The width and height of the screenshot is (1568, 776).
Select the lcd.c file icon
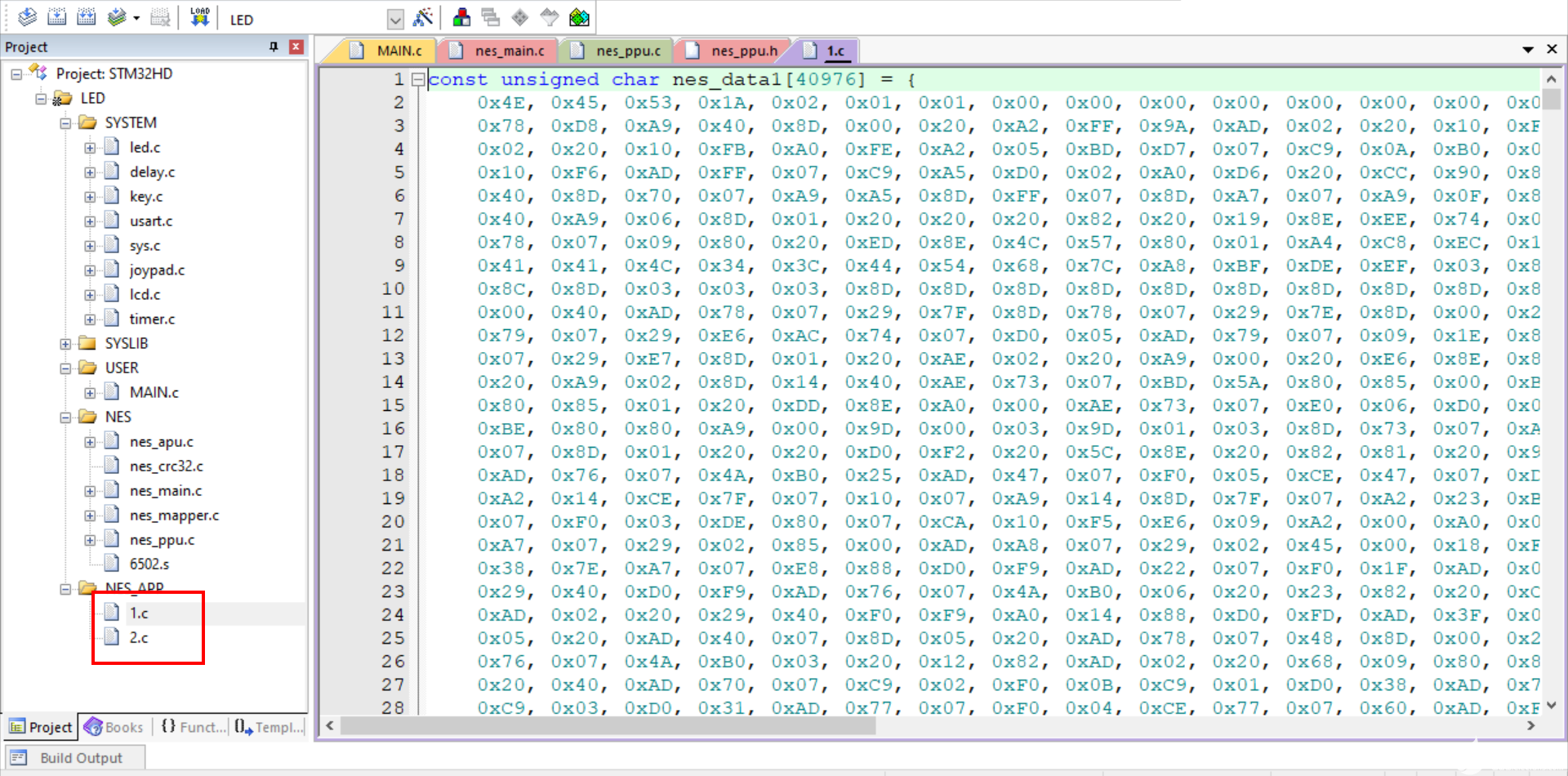tap(112, 294)
